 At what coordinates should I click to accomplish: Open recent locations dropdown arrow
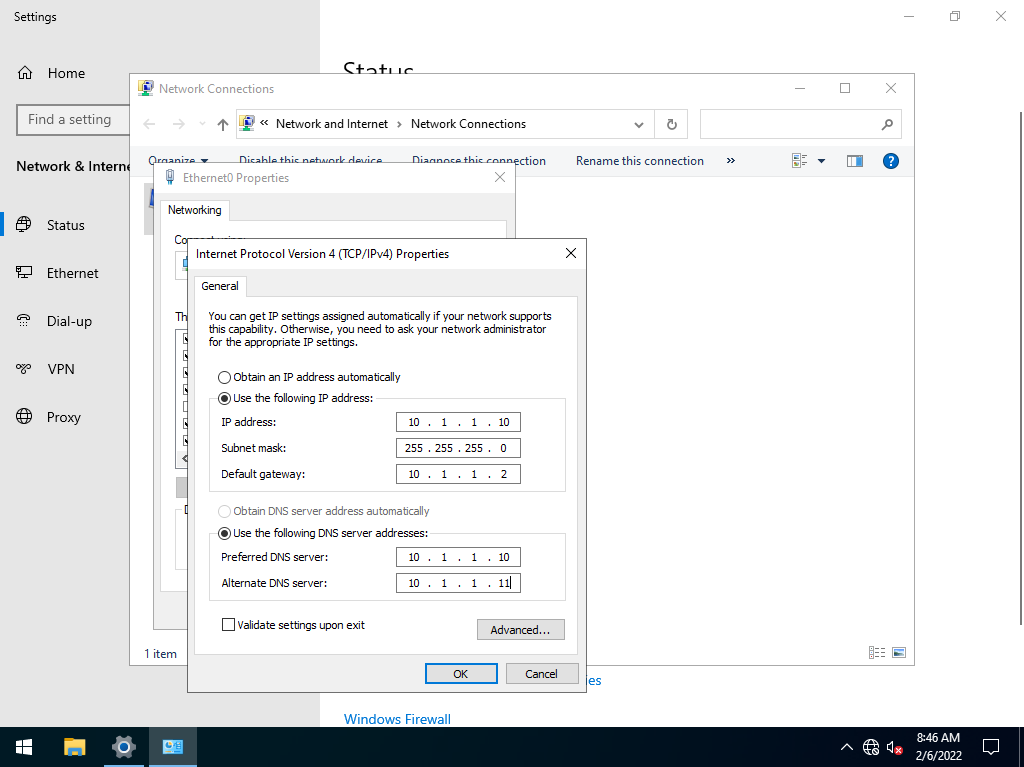(x=202, y=124)
